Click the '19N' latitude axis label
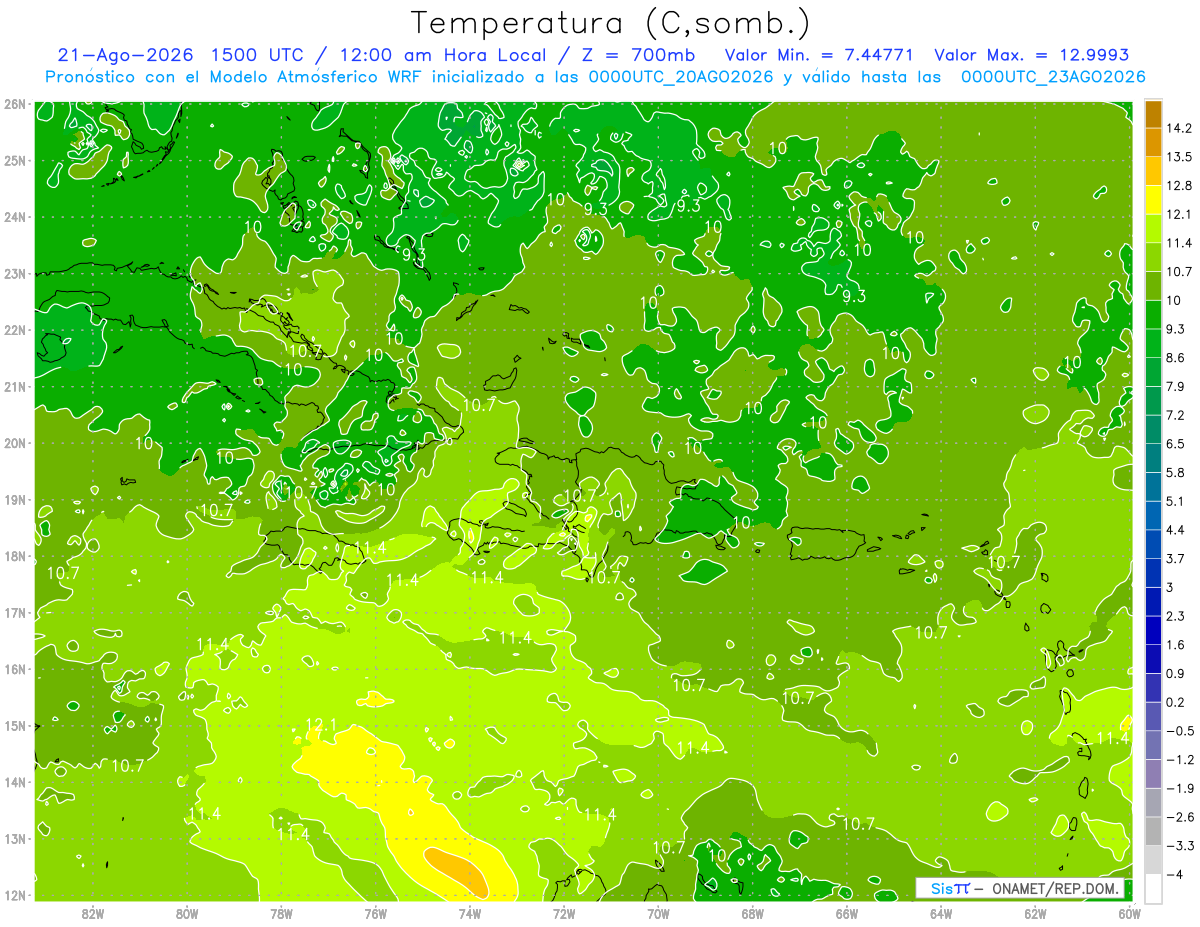 tap(14, 499)
